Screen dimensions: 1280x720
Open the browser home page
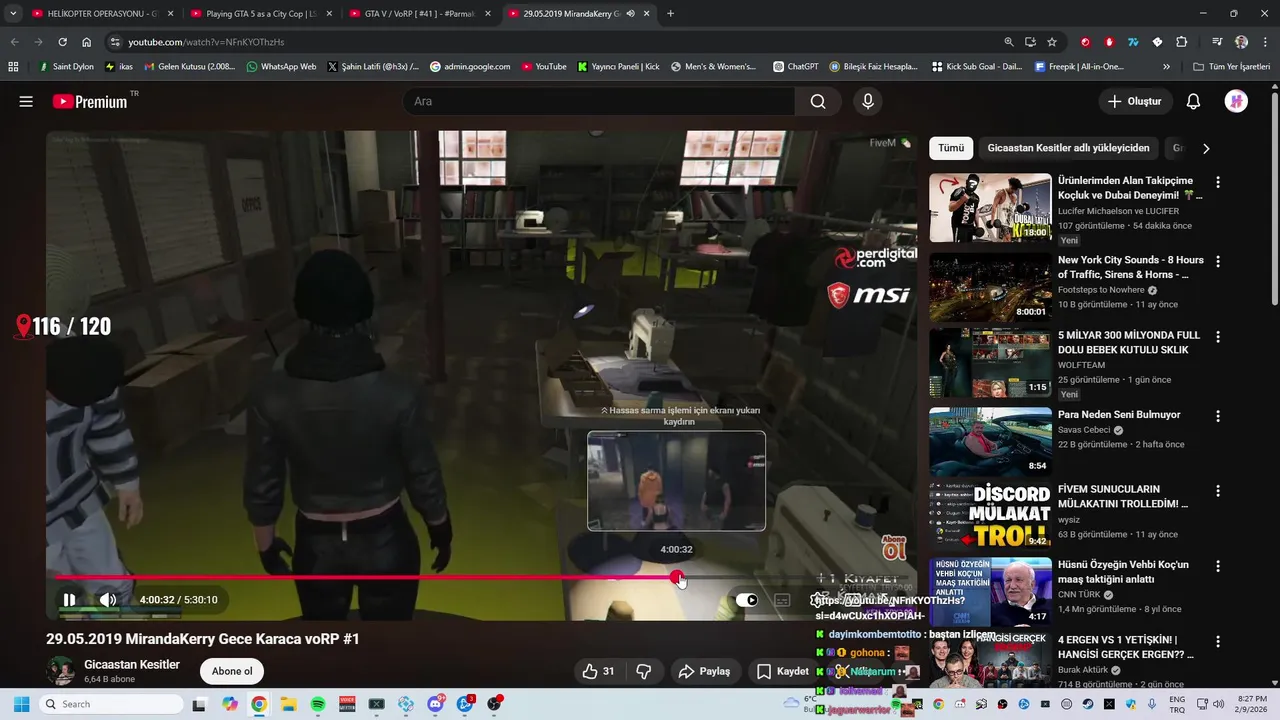[87, 42]
